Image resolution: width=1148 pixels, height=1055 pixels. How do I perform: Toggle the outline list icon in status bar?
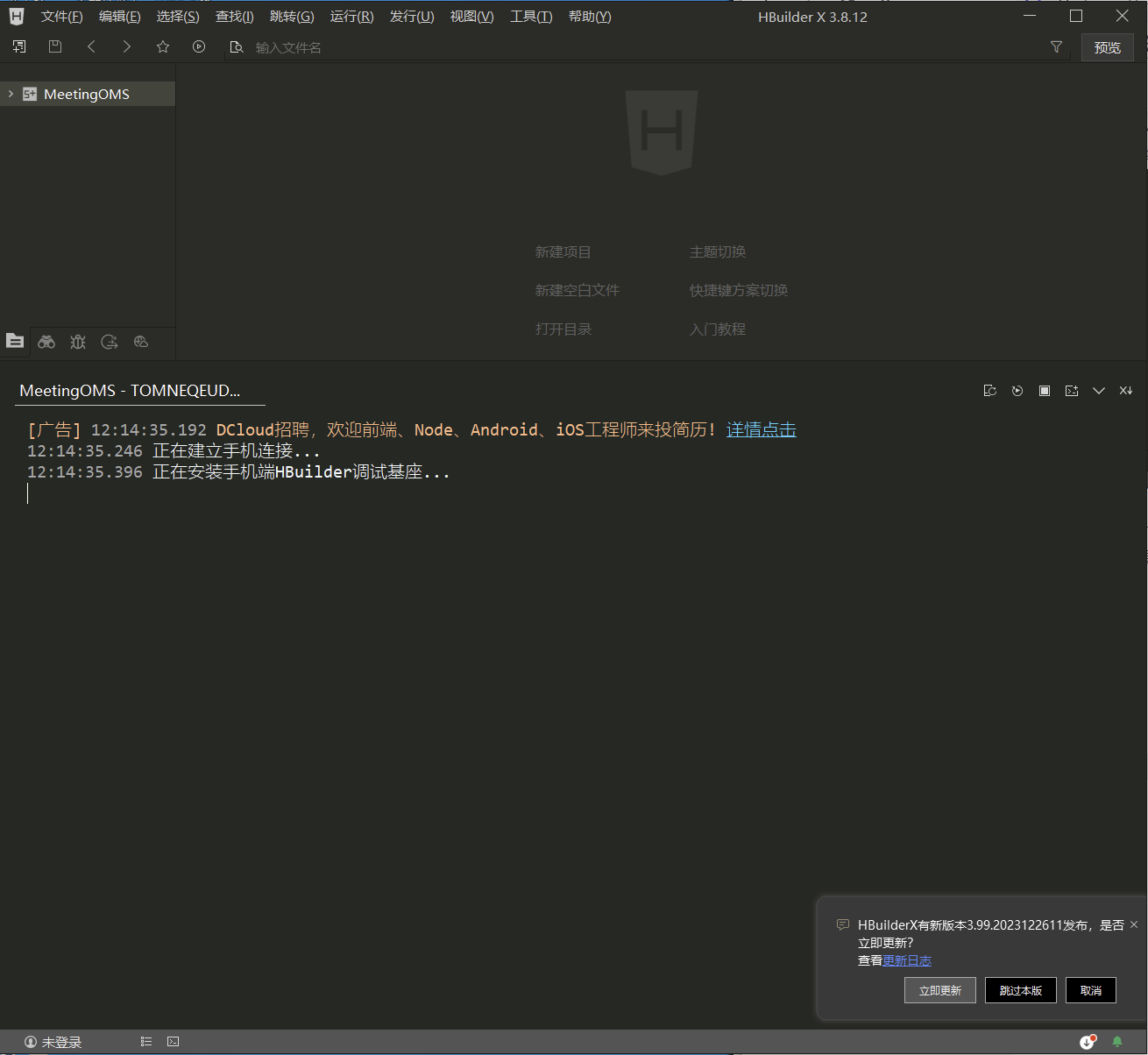click(x=146, y=1042)
